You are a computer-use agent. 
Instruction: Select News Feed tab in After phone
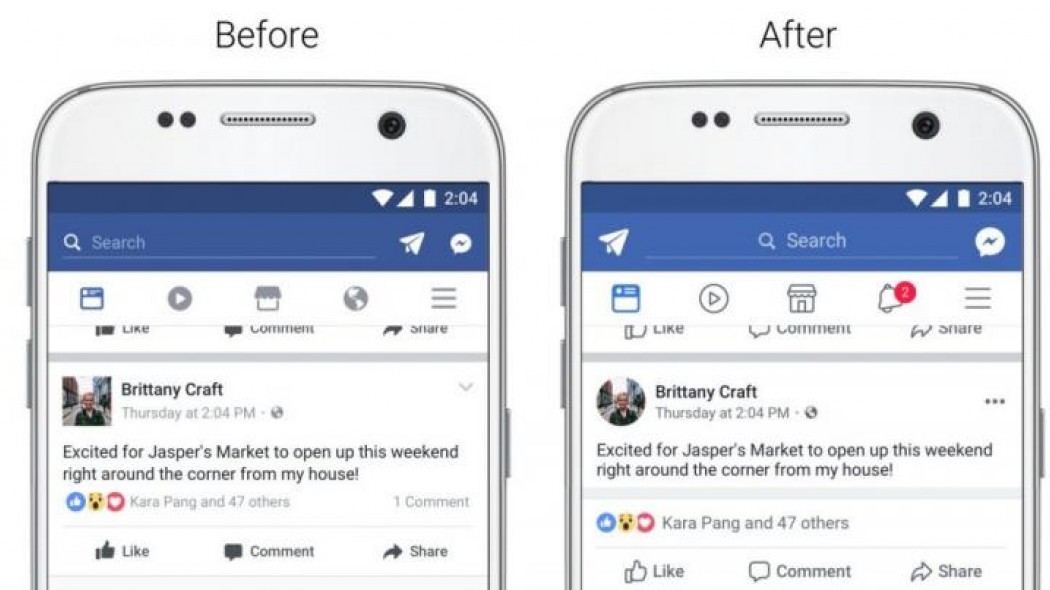click(x=625, y=298)
